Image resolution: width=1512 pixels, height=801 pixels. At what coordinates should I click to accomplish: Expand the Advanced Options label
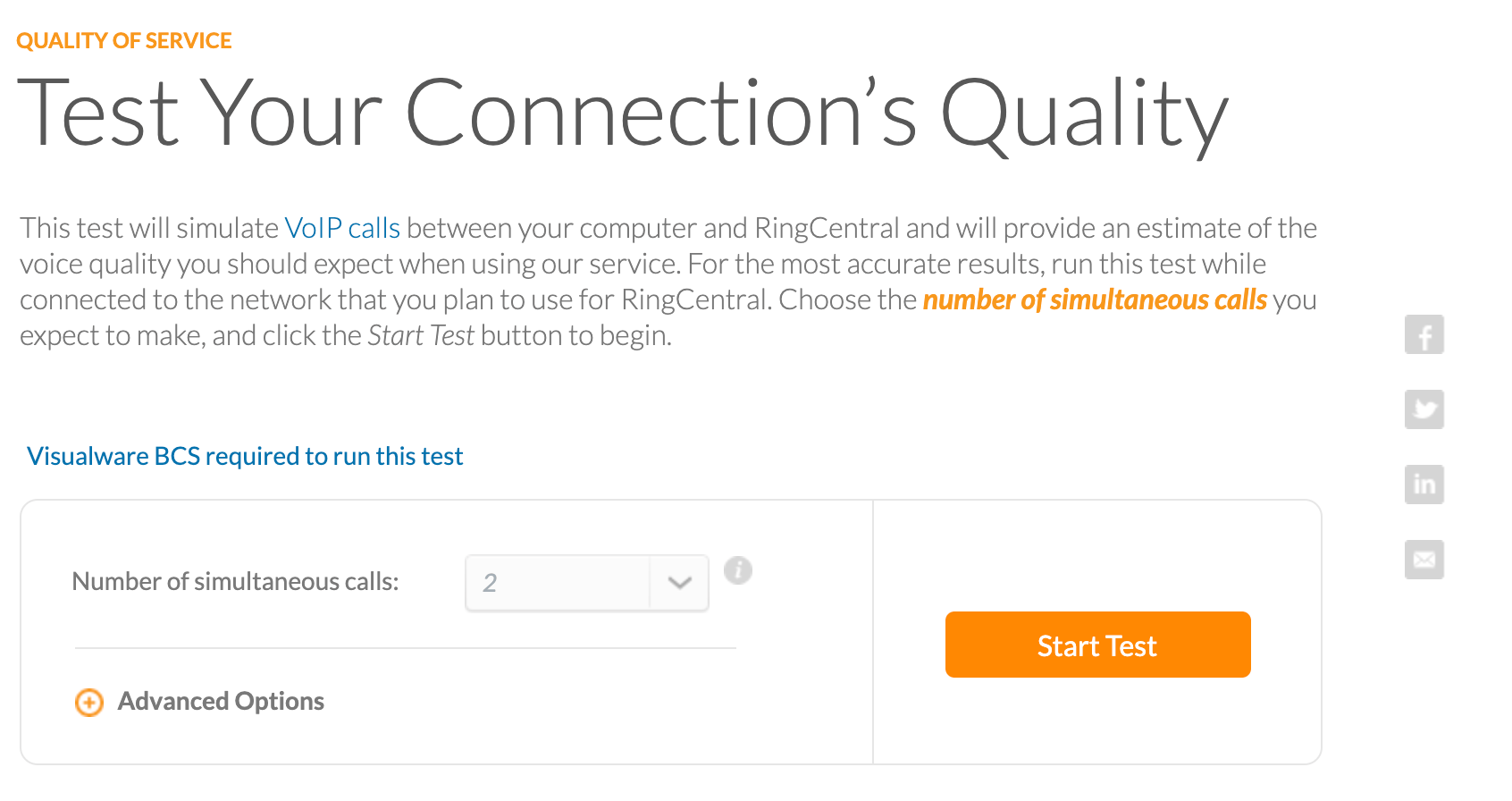coord(221,702)
